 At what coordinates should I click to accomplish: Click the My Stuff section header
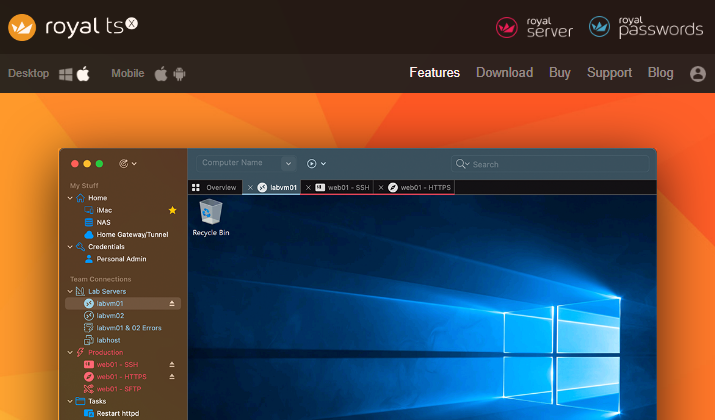click(x=84, y=186)
